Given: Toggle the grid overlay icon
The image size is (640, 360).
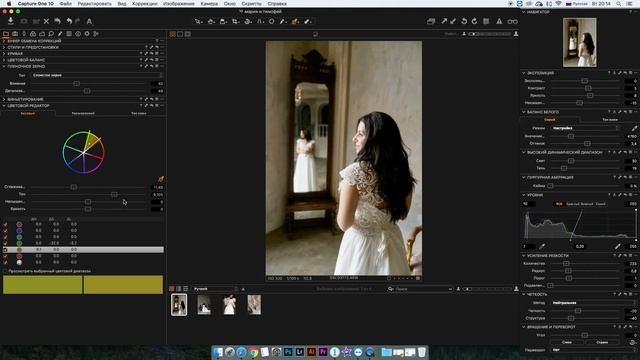Looking at the screenshot, I should [486, 21].
